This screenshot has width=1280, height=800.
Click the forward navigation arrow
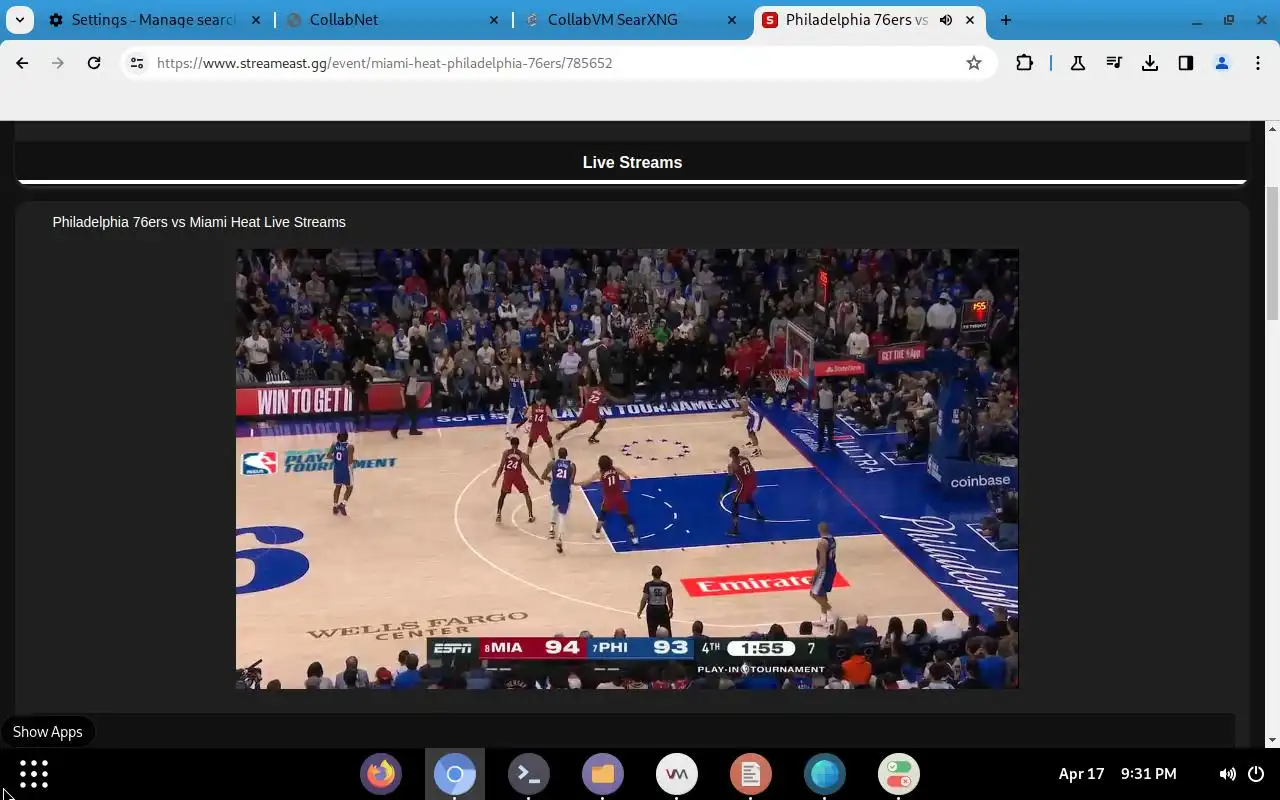click(58, 63)
